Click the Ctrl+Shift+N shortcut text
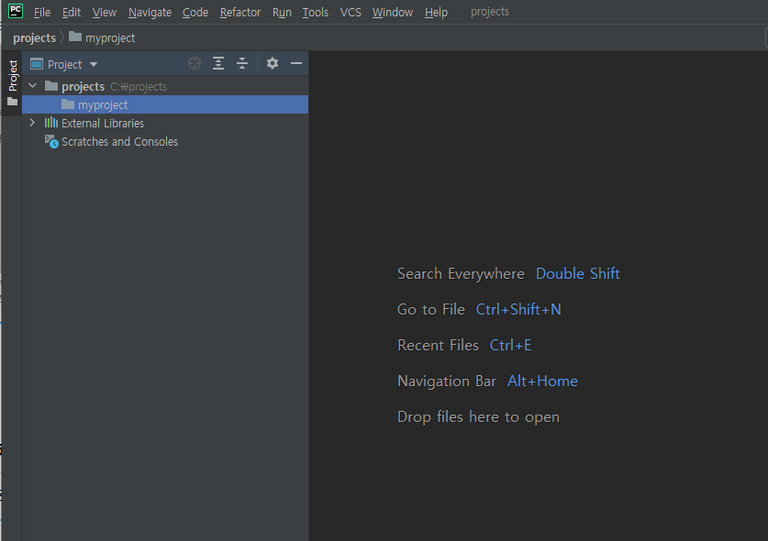The image size is (768, 541). tap(518, 309)
